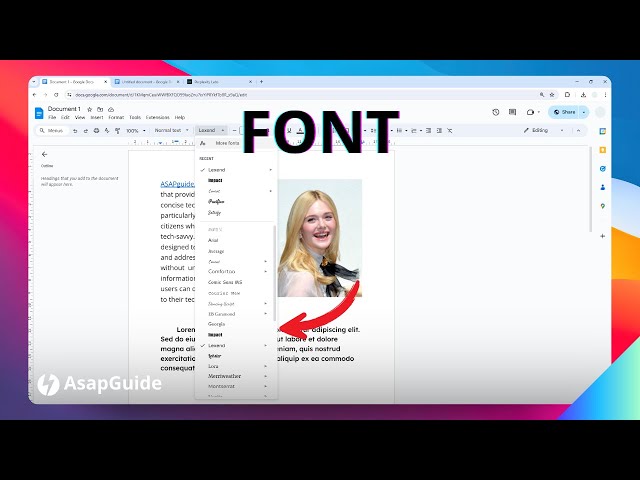Viewport: 640px width, 480px height.
Task: Click the spelling and grammar check icon
Action: click(x=107, y=131)
